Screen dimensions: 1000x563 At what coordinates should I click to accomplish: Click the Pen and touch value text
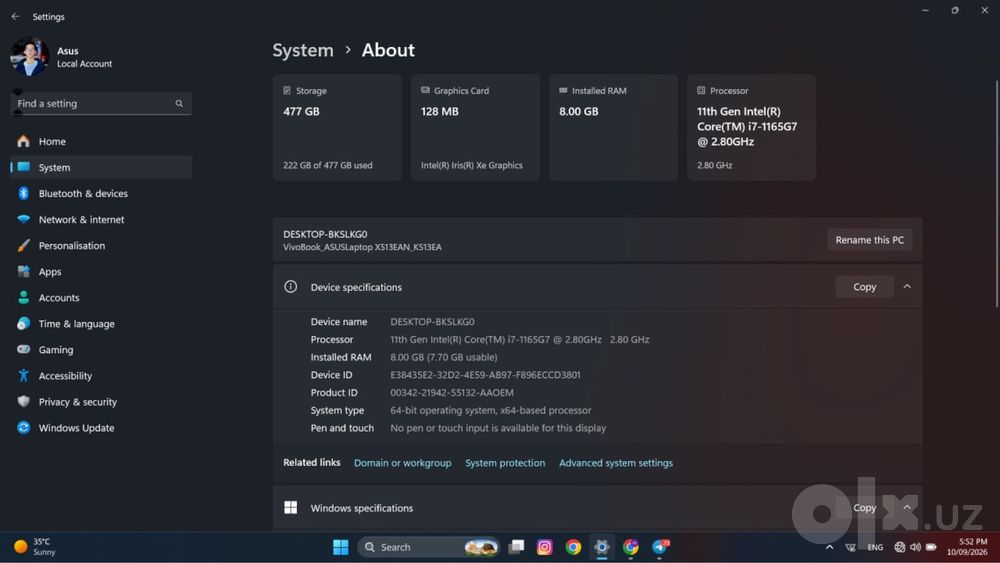click(x=498, y=428)
